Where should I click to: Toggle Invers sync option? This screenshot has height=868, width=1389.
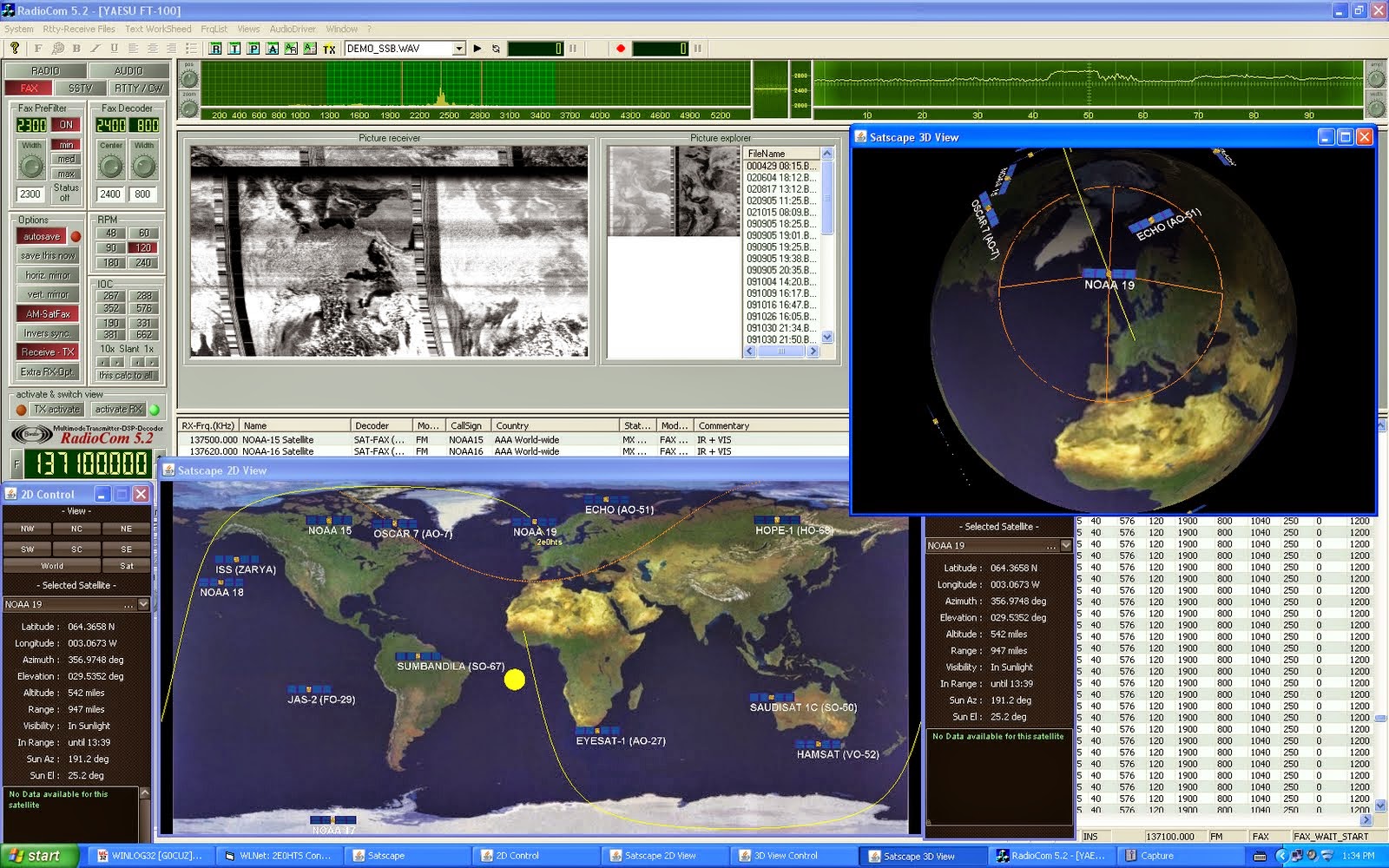48,332
